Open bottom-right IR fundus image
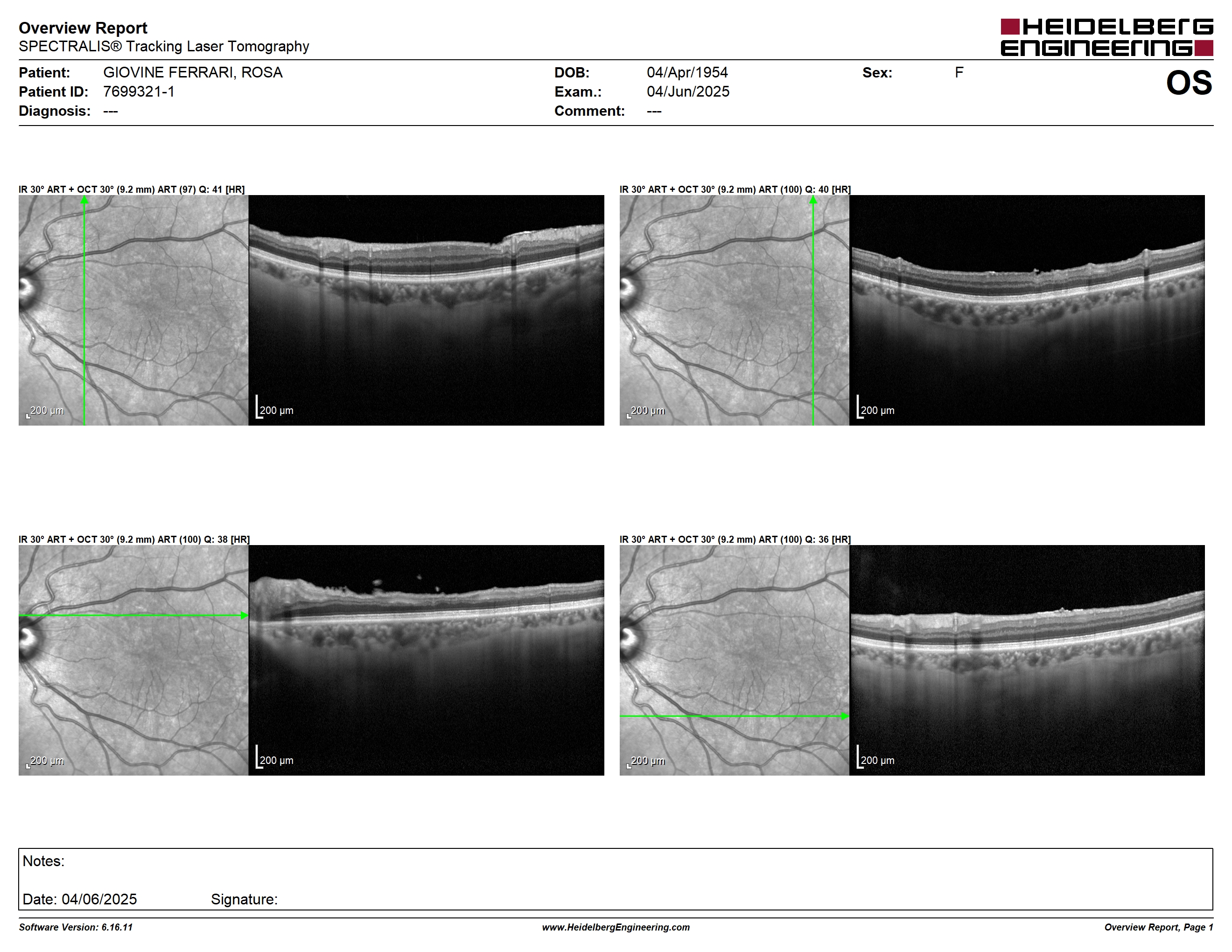This screenshot has width=1232, height=952. point(735,660)
